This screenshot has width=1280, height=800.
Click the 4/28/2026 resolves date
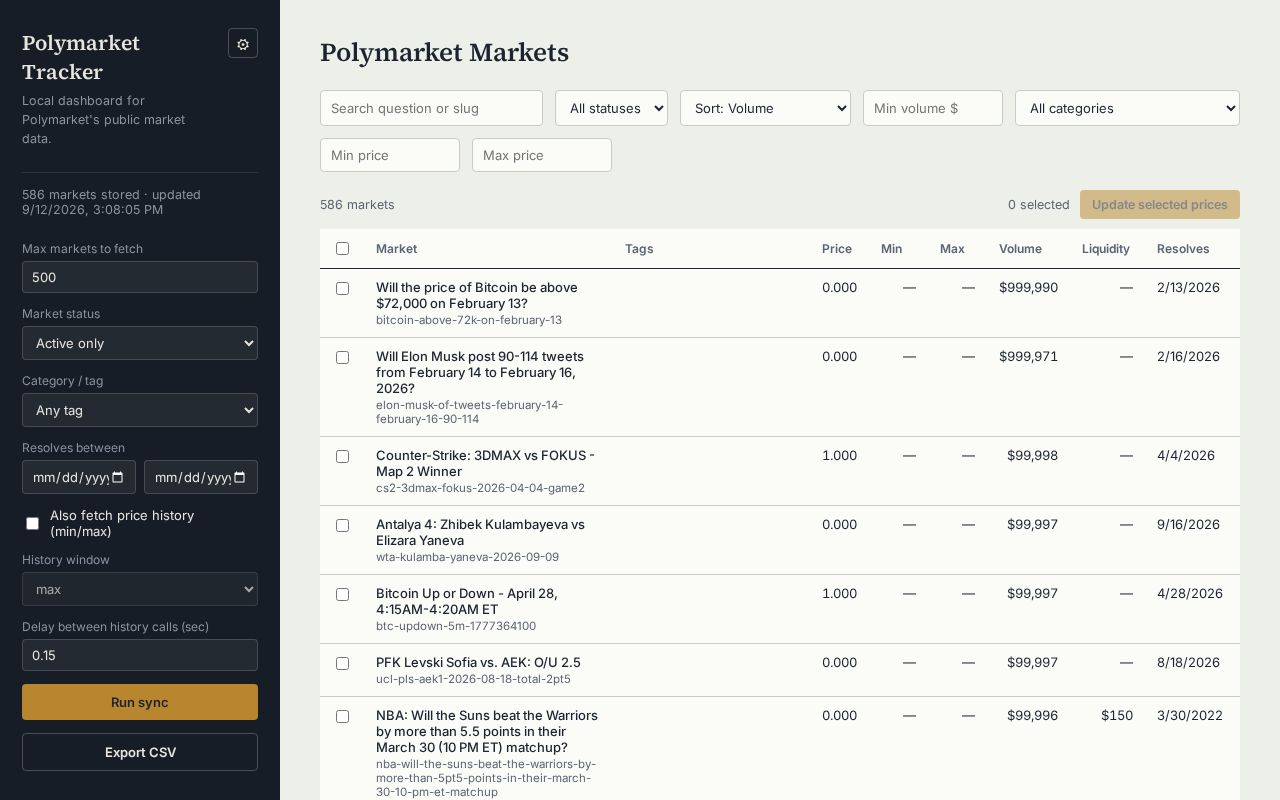(1190, 593)
